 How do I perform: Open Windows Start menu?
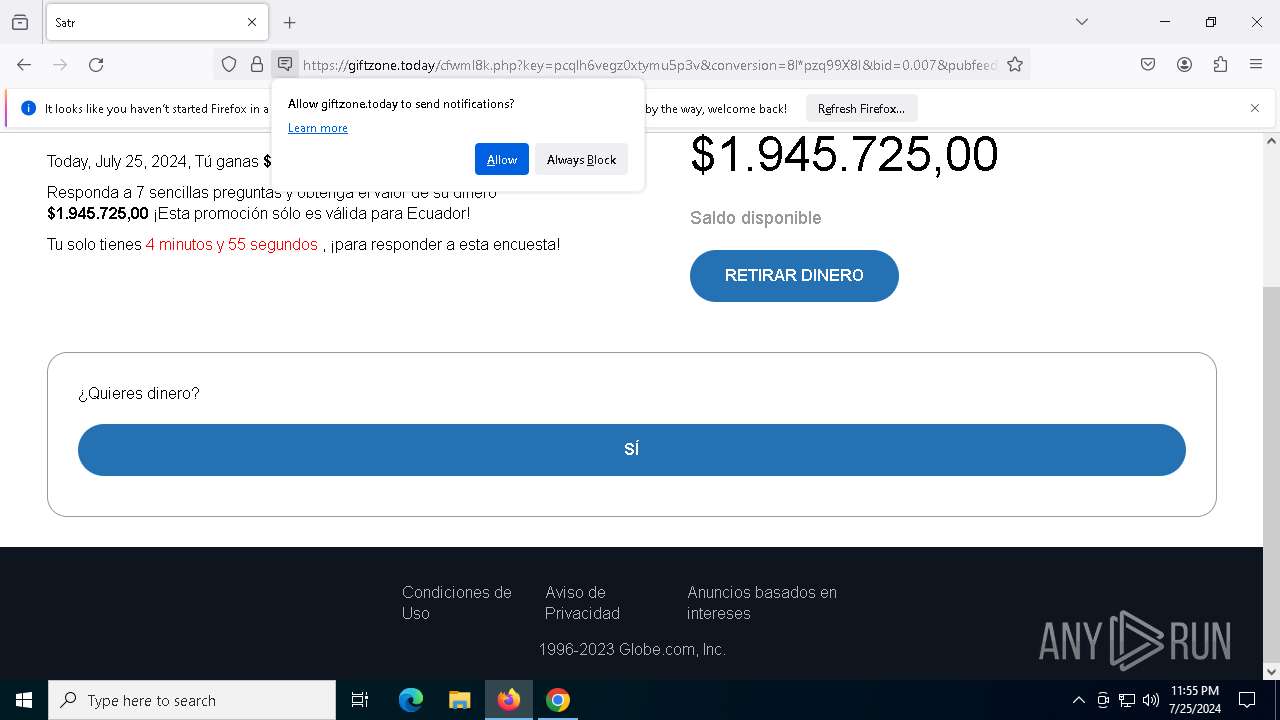pyautogui.click(x=24, y=700)
